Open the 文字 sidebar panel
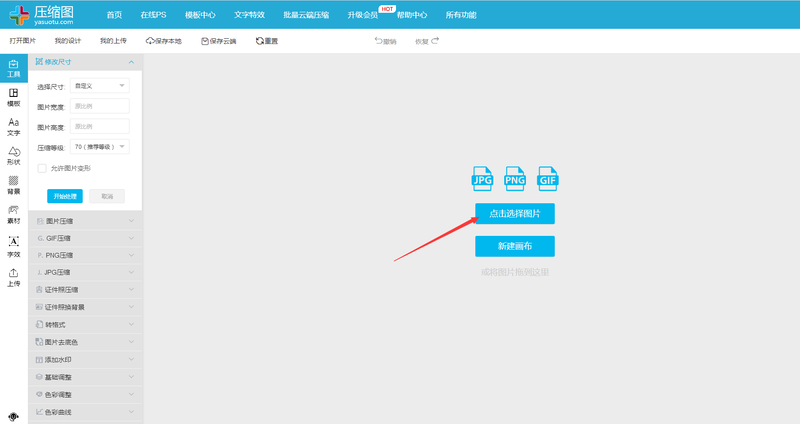The height and width of the screenshot is (424, 800). click(14, 127)
